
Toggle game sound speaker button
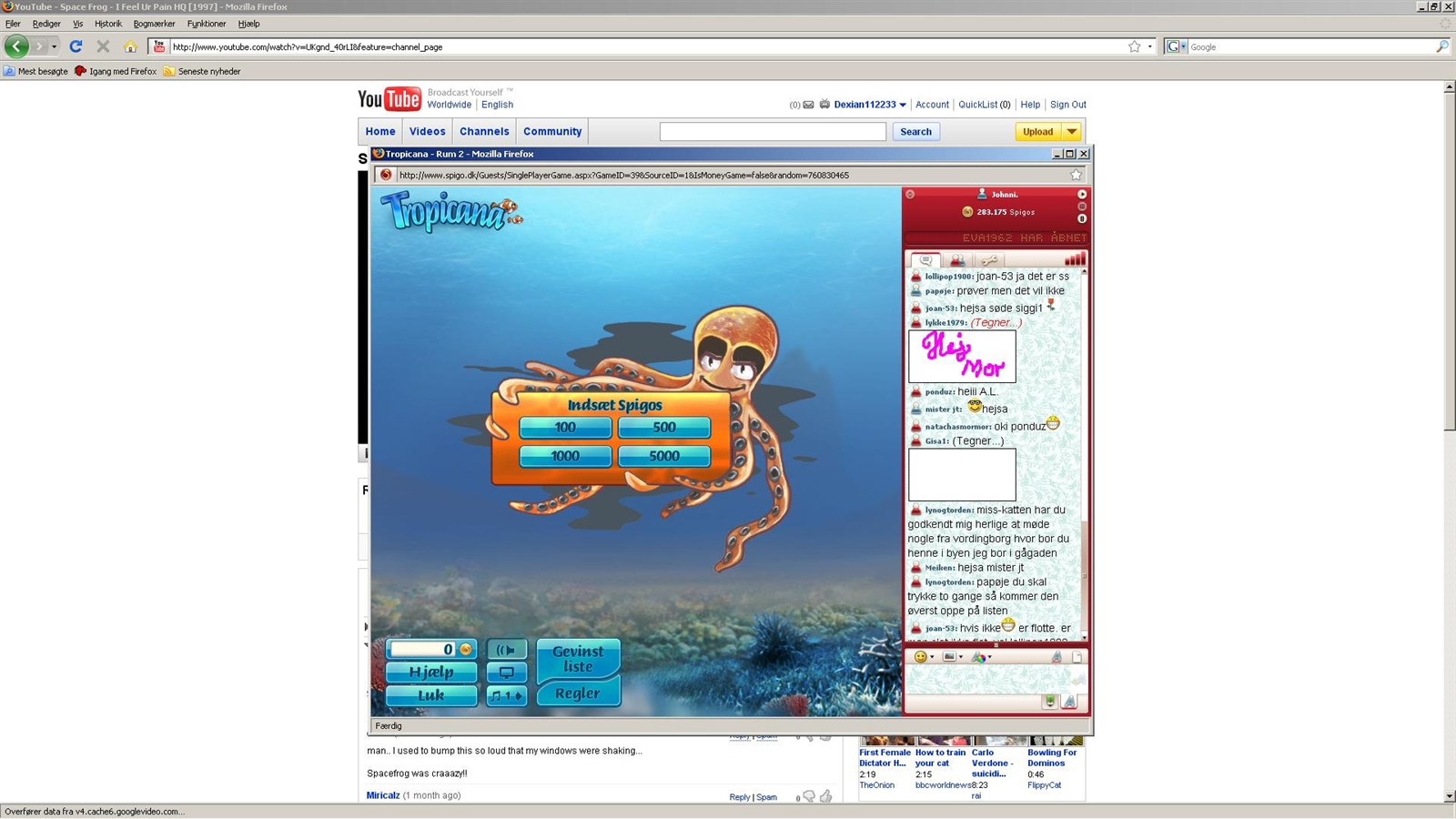(x=506, y=650)
